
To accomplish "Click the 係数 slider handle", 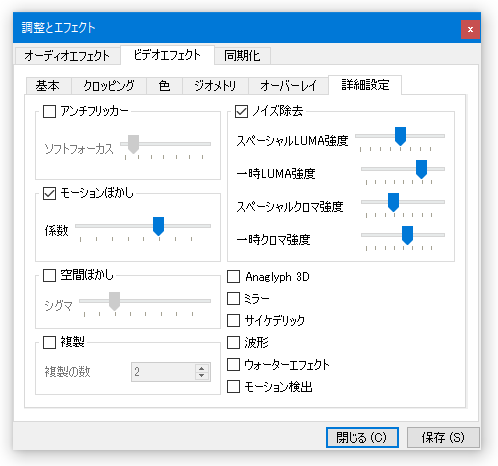I will 158,226.
